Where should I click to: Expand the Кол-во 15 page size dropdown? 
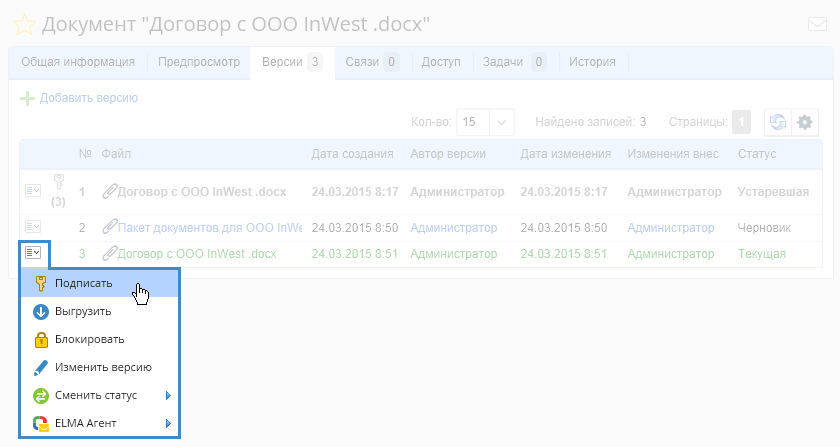click(503, 122)
